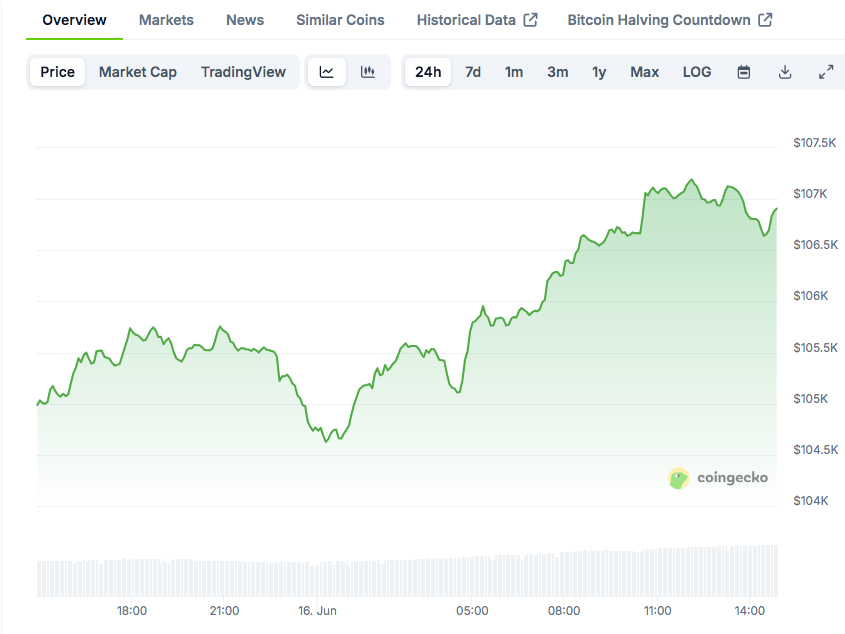This screenshot has width=845, height=634.
Task: Switch to candlestick chart view icon
Action: point(368,72)
